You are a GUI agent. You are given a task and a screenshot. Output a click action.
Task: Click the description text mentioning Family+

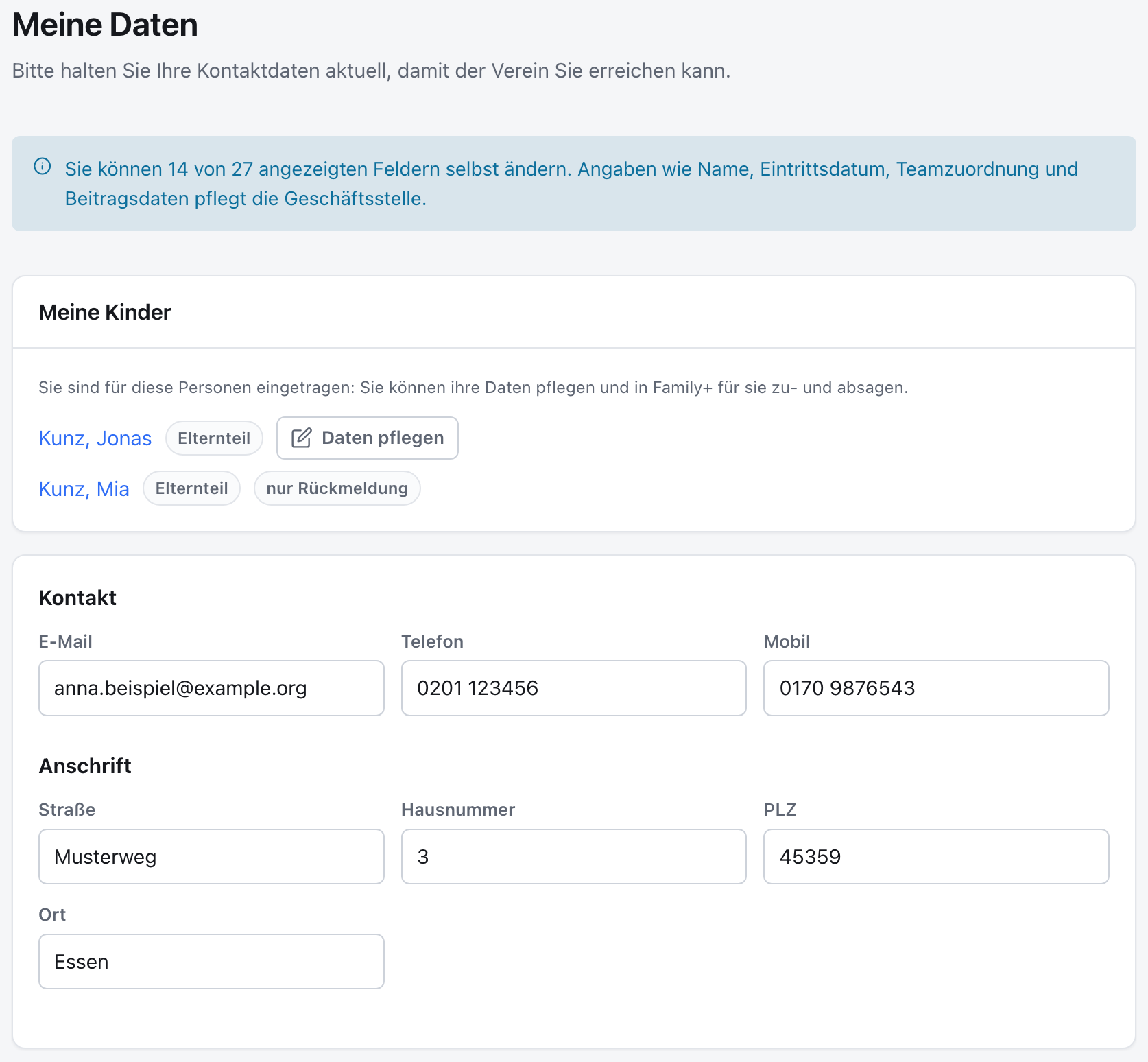click(x=473, y=388)
